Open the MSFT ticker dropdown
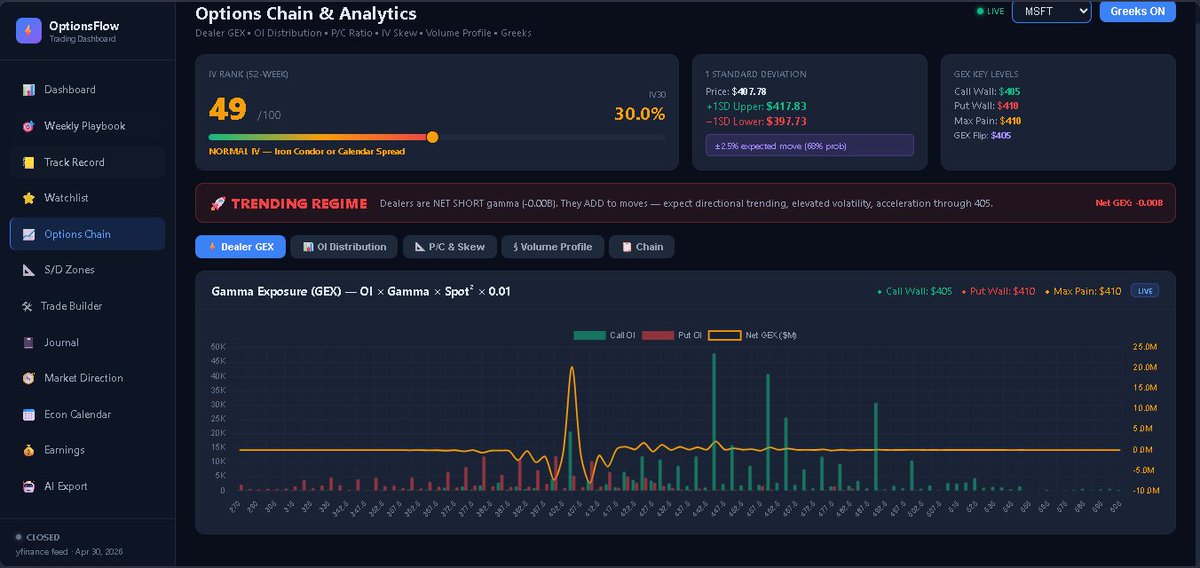 (x=1052, y=11)
